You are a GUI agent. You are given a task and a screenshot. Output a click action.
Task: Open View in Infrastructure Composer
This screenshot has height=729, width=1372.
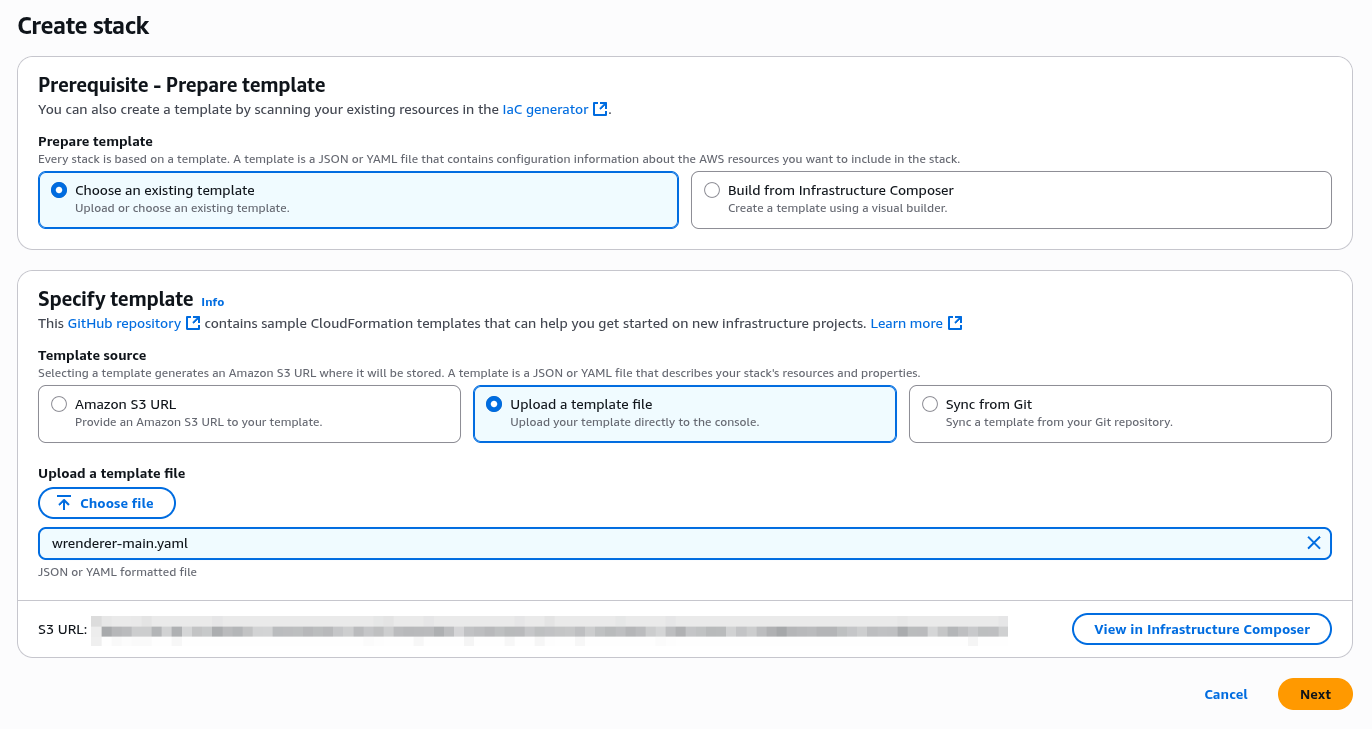click(1201, 629)
